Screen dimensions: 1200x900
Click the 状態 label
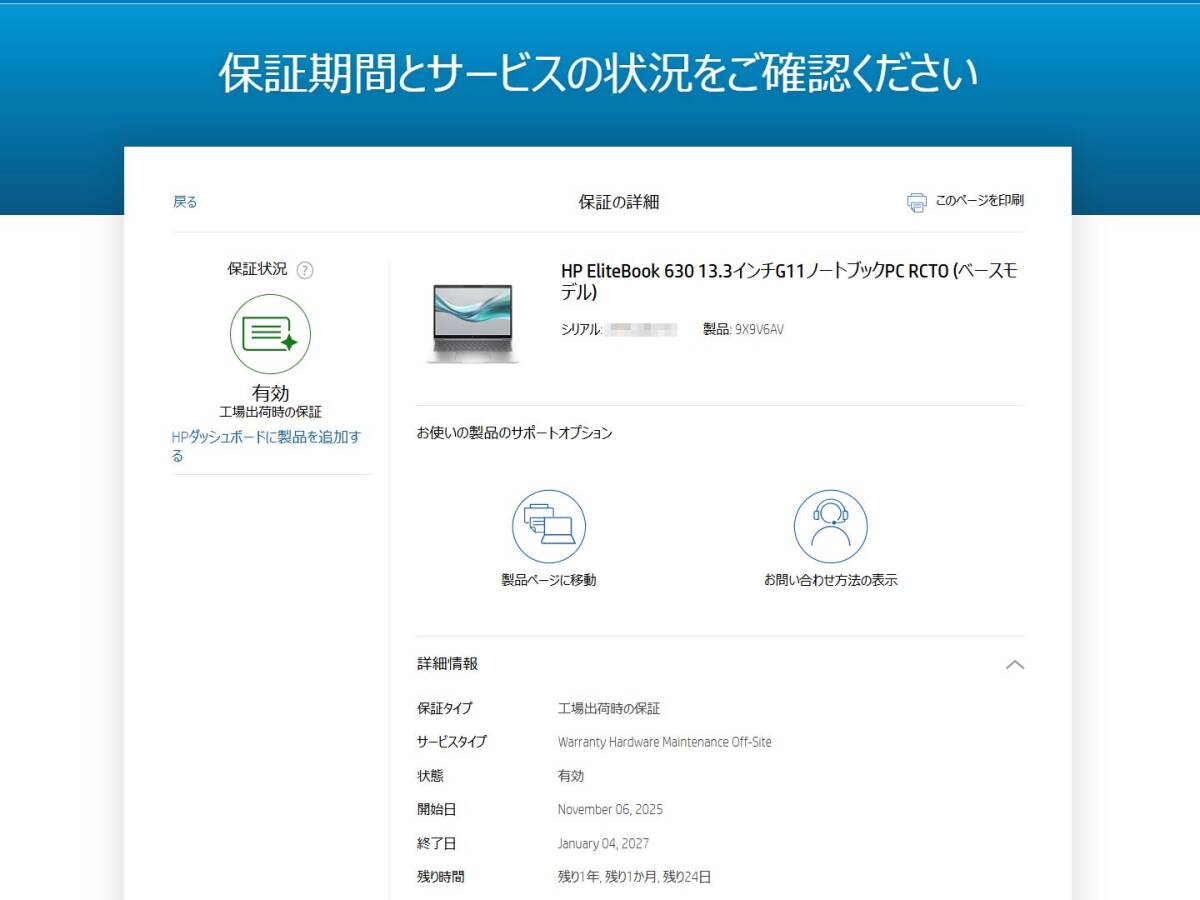[430, 776]
